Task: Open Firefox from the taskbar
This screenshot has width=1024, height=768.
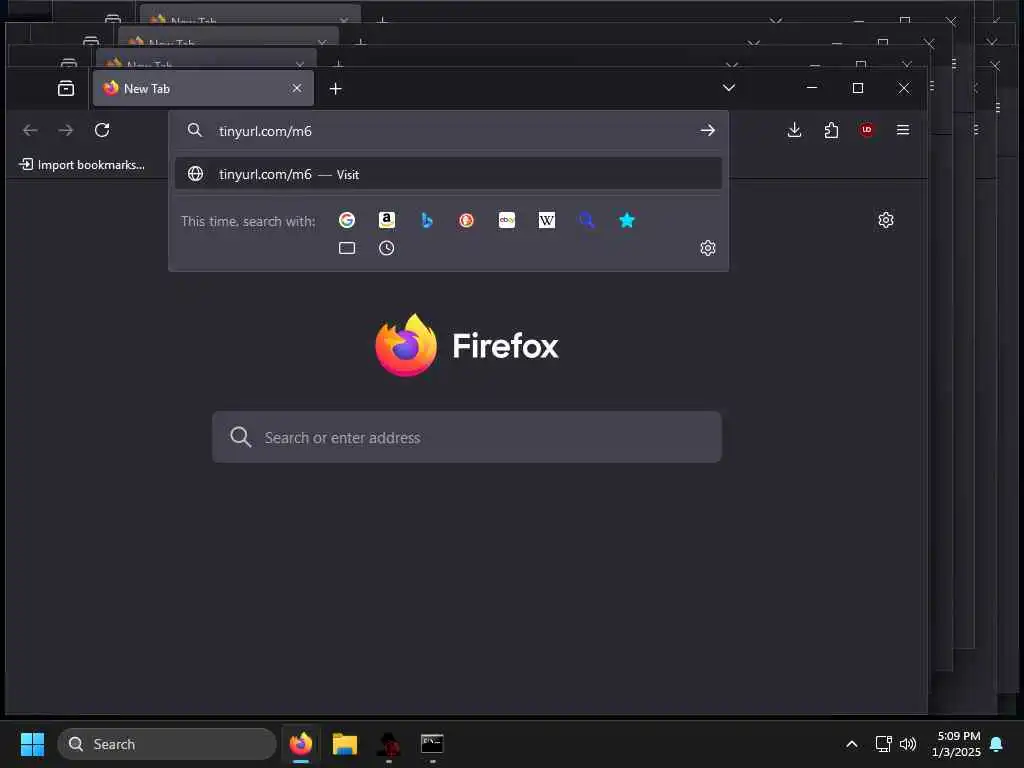Action: 301,744
